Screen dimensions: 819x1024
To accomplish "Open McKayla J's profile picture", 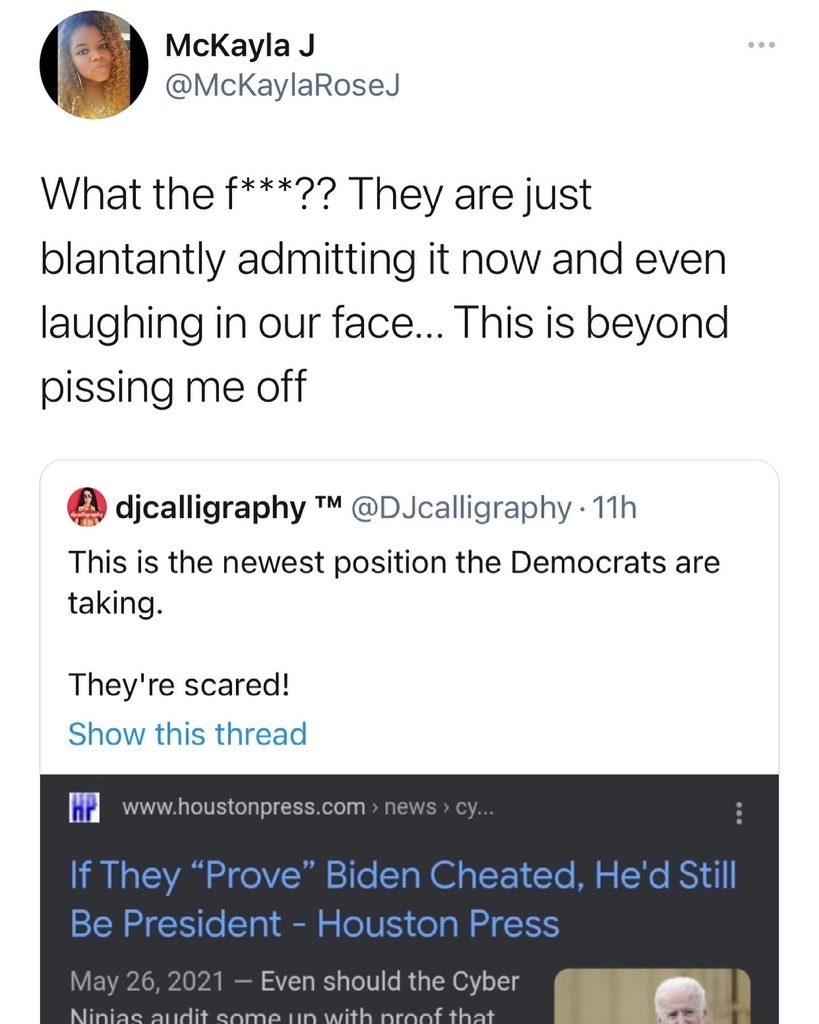I will tap(86, 66).
